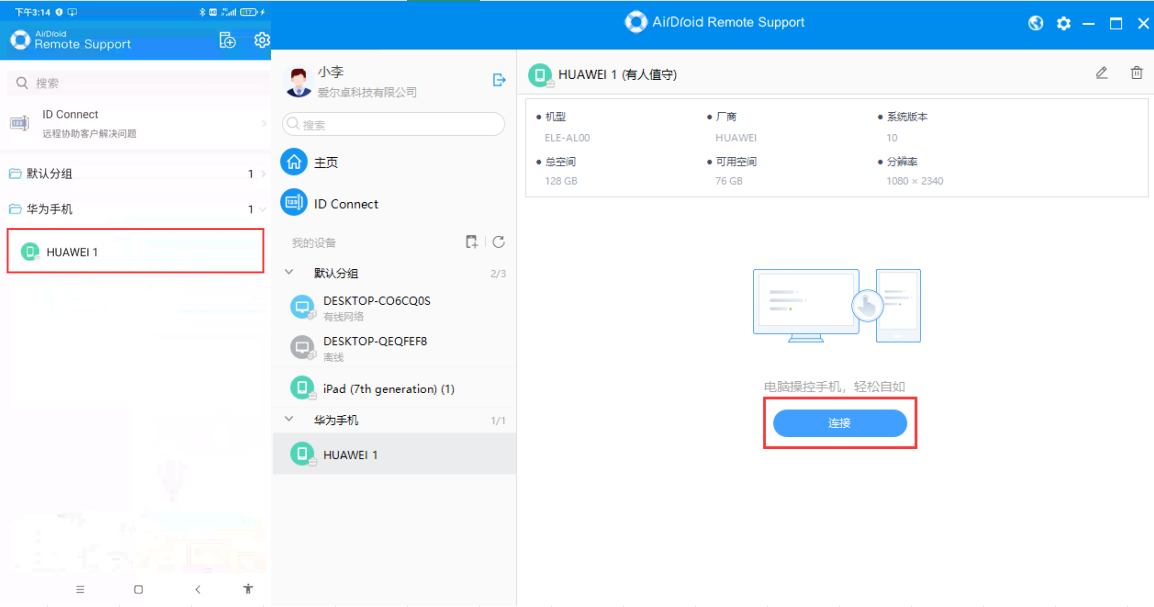The height and width of the screenshot is (607, 1154).
Task: Click 爱尔卓科技有限公司 company name
Action: point(367,93)
